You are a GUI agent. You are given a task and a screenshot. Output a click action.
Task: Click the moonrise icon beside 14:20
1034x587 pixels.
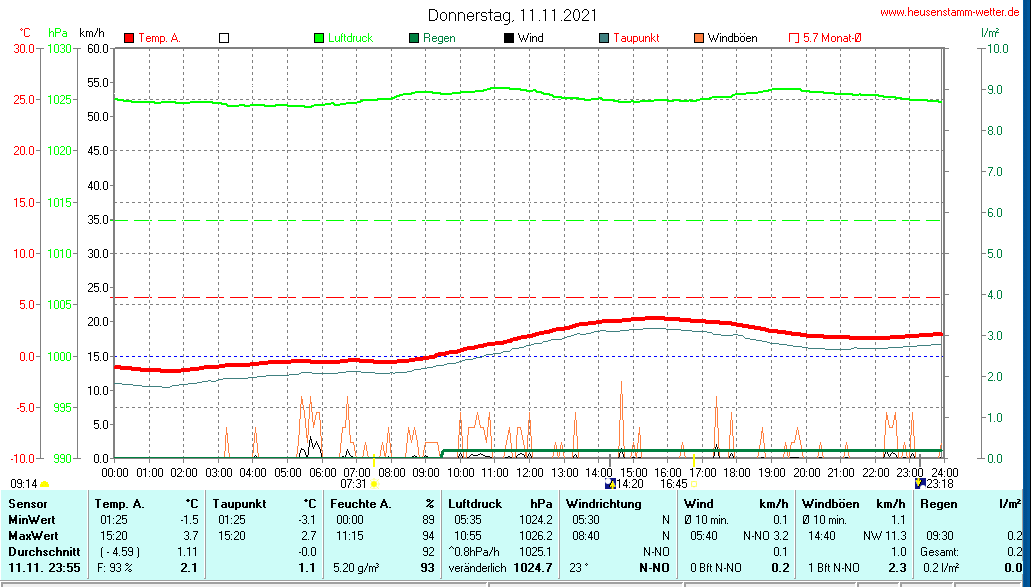611,483
